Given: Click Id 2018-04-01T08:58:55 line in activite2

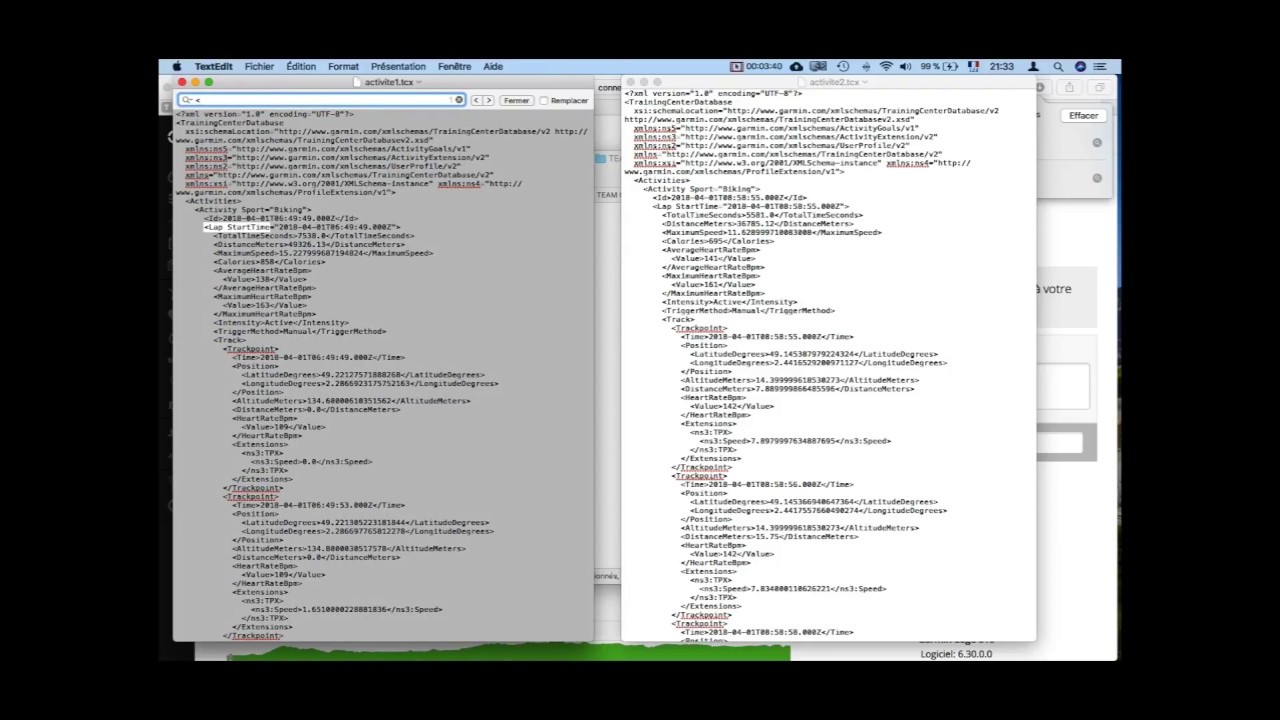Looking at the screenshot, I should [x=730, y=198].
